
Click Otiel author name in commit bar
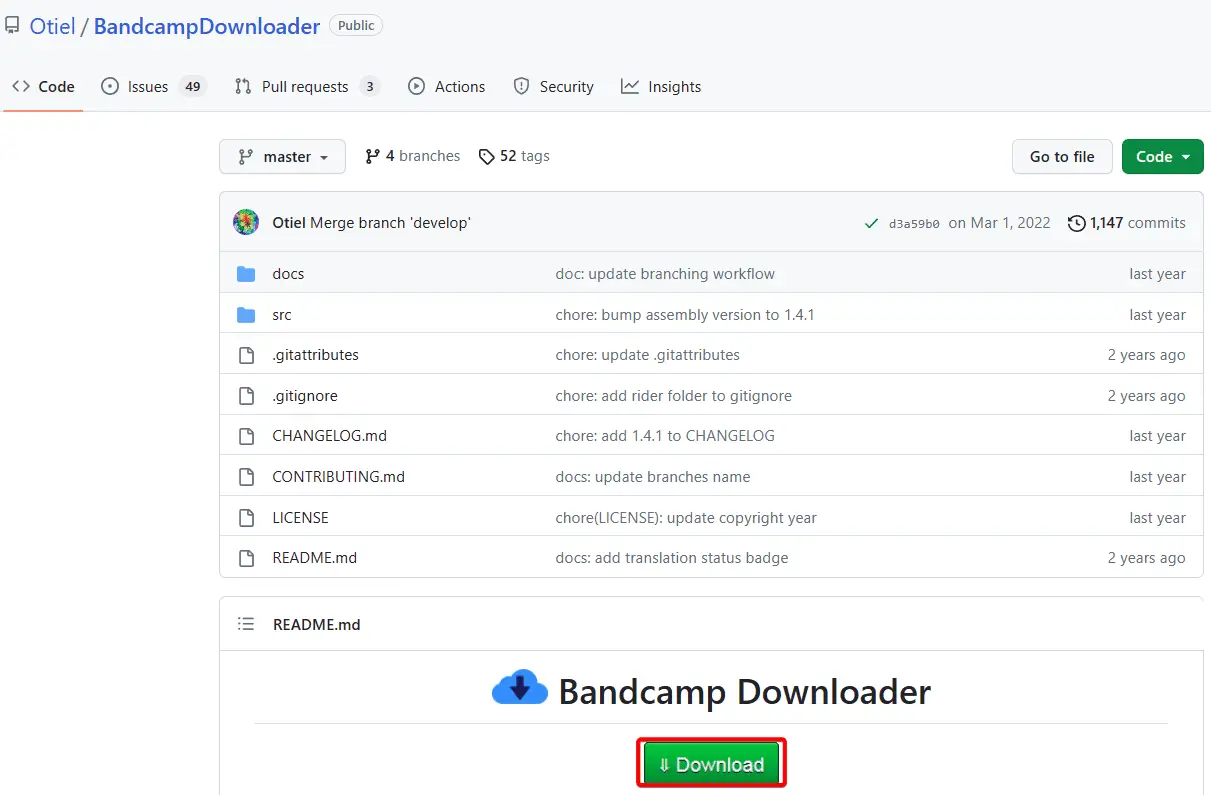point(289,223)
